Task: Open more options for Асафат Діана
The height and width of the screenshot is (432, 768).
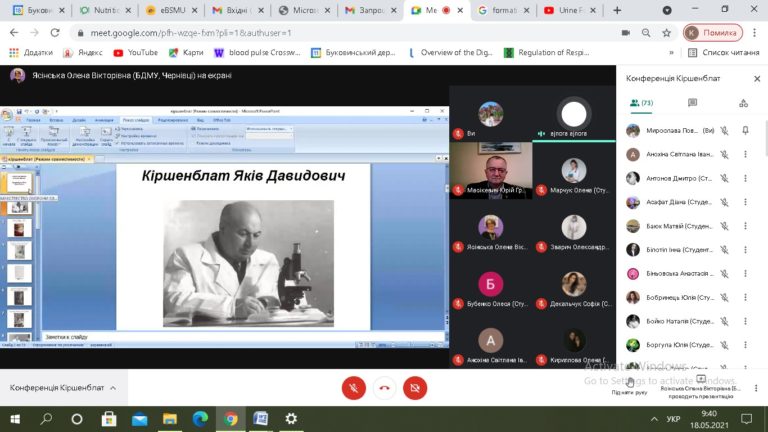Action: click(745, 202)
